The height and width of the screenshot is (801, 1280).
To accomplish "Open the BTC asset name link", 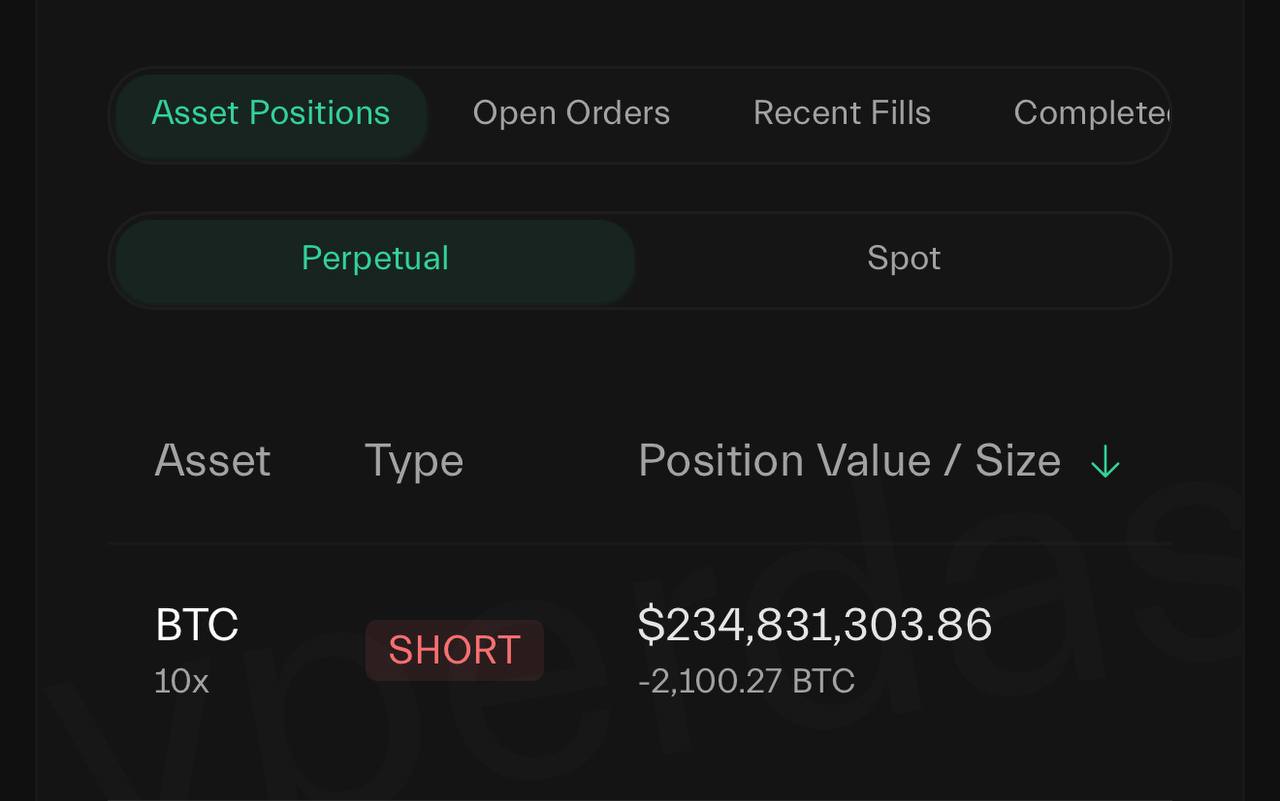I will (x=197, y=626).
